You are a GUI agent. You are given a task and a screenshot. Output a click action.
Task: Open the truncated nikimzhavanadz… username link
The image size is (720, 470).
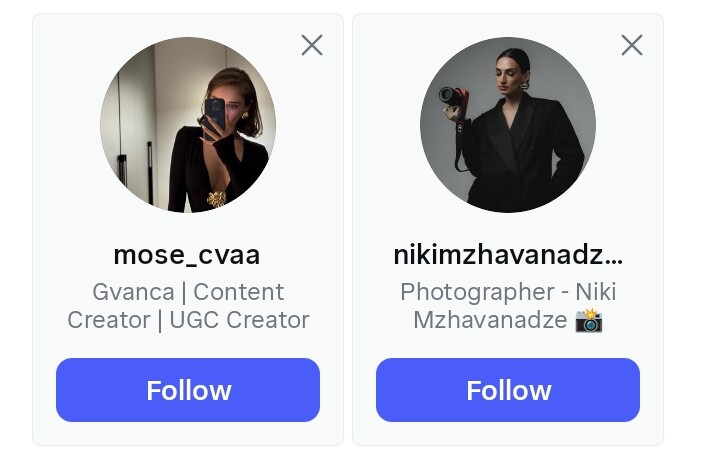coord(508,255)
